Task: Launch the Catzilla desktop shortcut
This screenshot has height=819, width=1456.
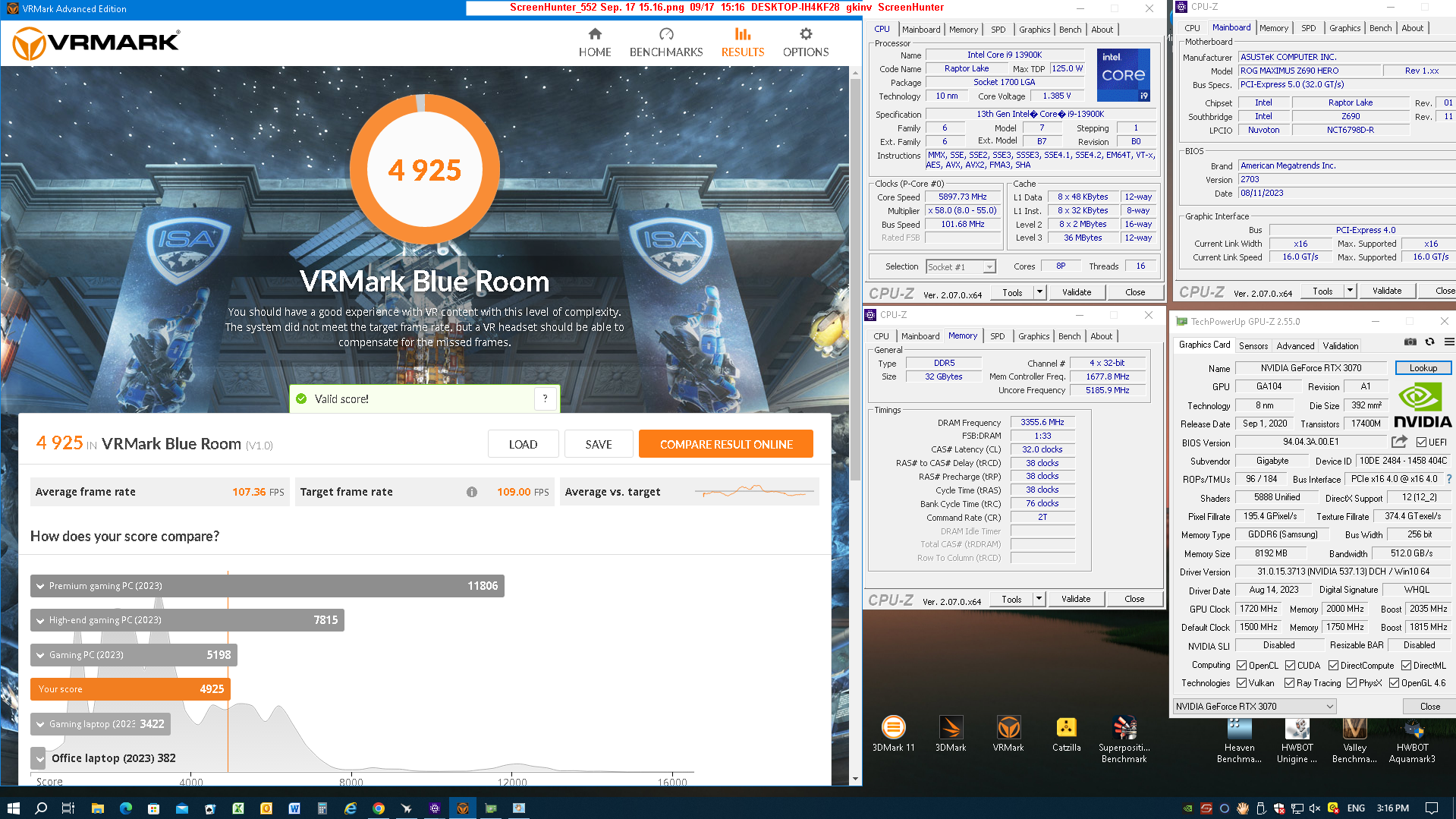Action: (1066, 734)
